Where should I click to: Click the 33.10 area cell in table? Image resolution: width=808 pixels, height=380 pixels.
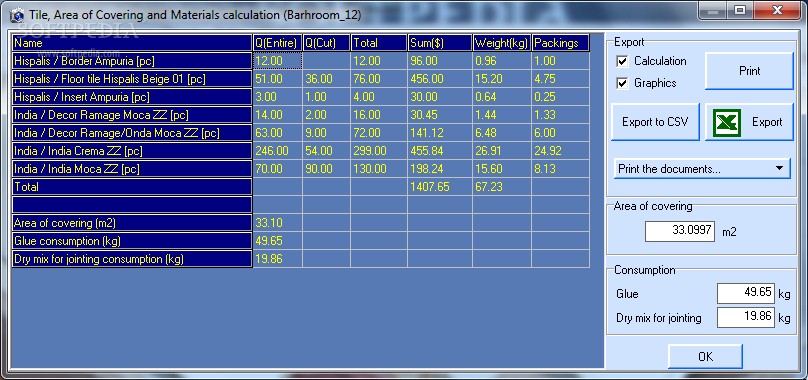click(x=277, y=223)
